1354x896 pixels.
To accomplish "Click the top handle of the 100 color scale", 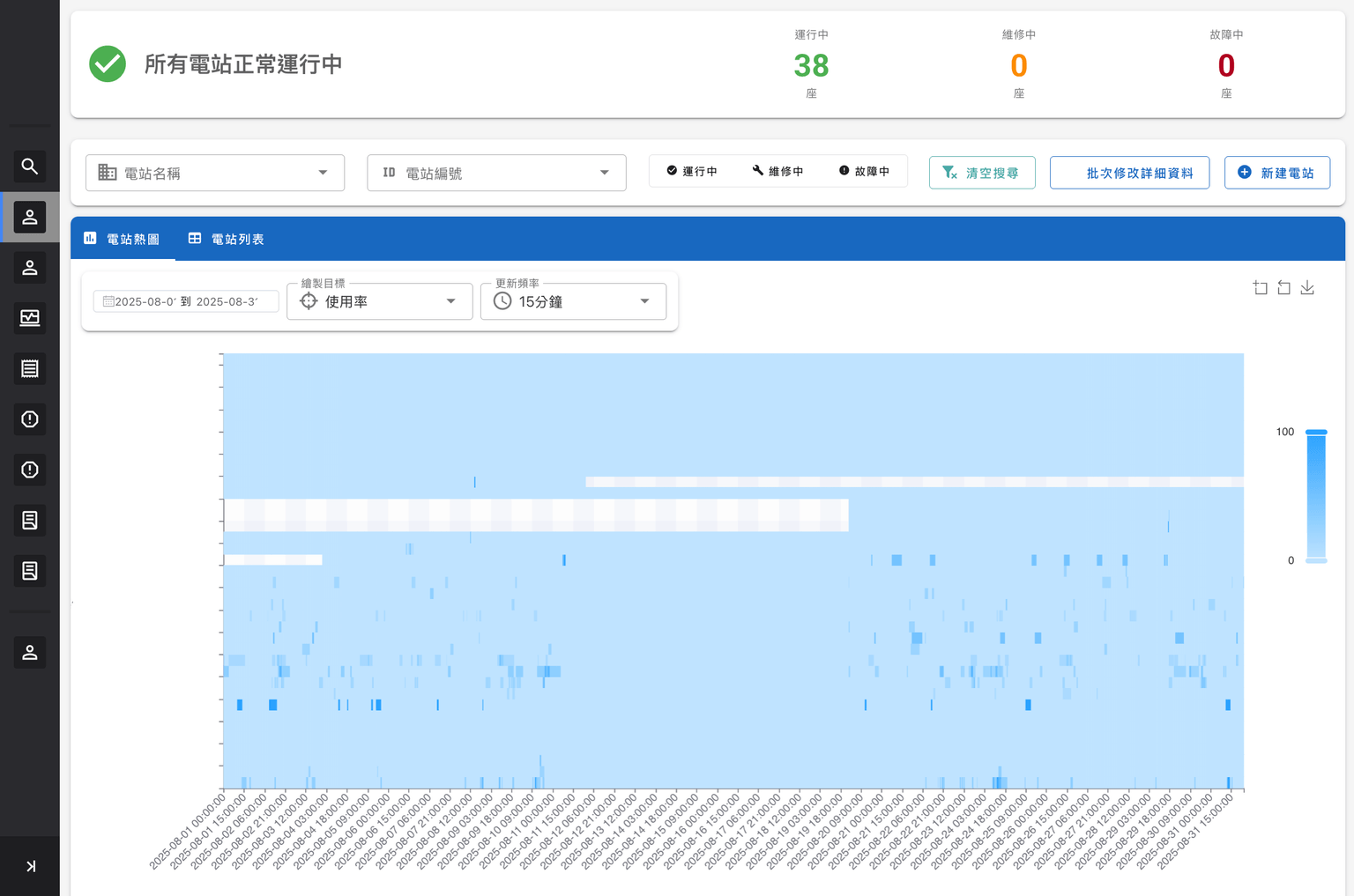I will click(x=1316, y=432).
